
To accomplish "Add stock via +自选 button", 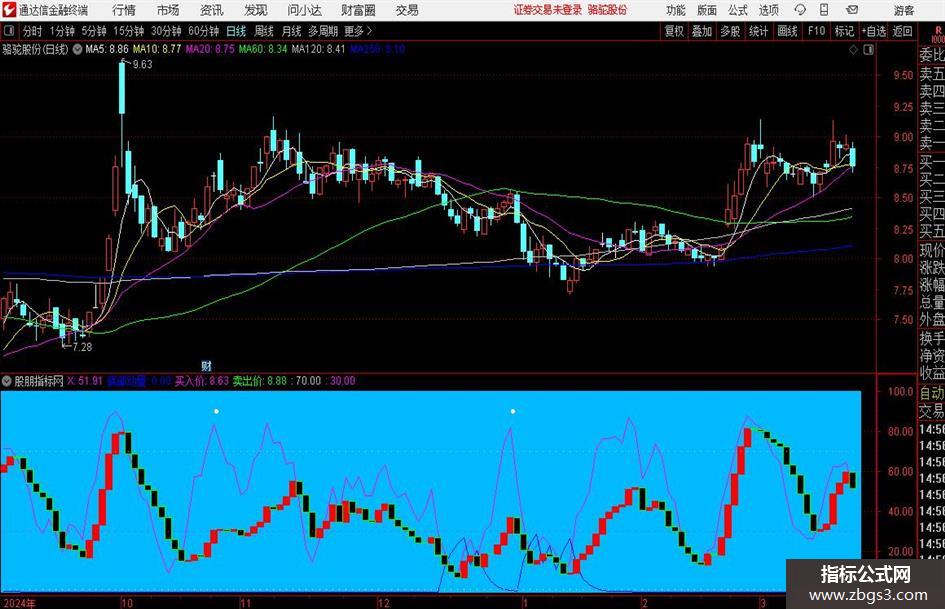I will coord(874,31).
